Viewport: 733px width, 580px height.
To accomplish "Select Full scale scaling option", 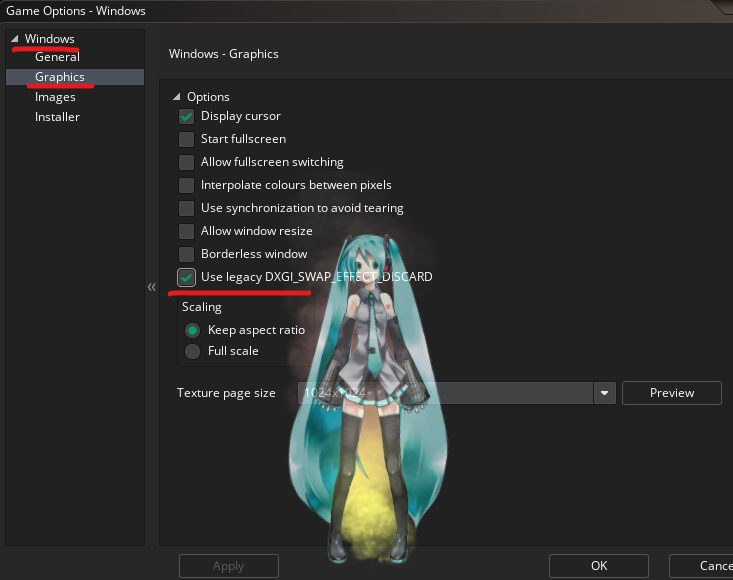I will (192, 351).
